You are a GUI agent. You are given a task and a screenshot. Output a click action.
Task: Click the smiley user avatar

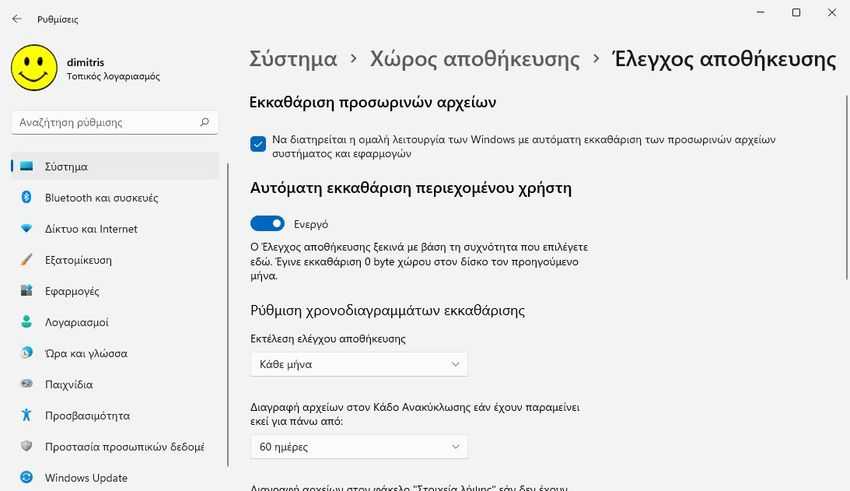point(34,68)
